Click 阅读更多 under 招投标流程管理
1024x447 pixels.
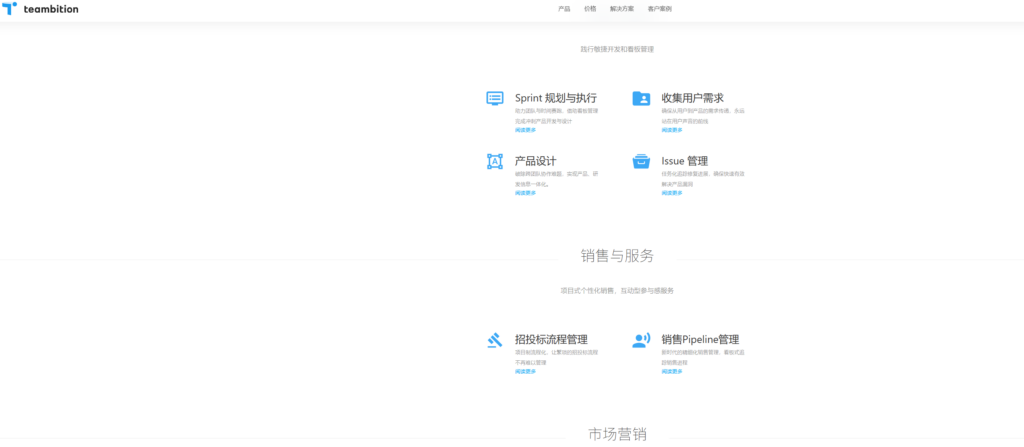(x=525, y=371)
